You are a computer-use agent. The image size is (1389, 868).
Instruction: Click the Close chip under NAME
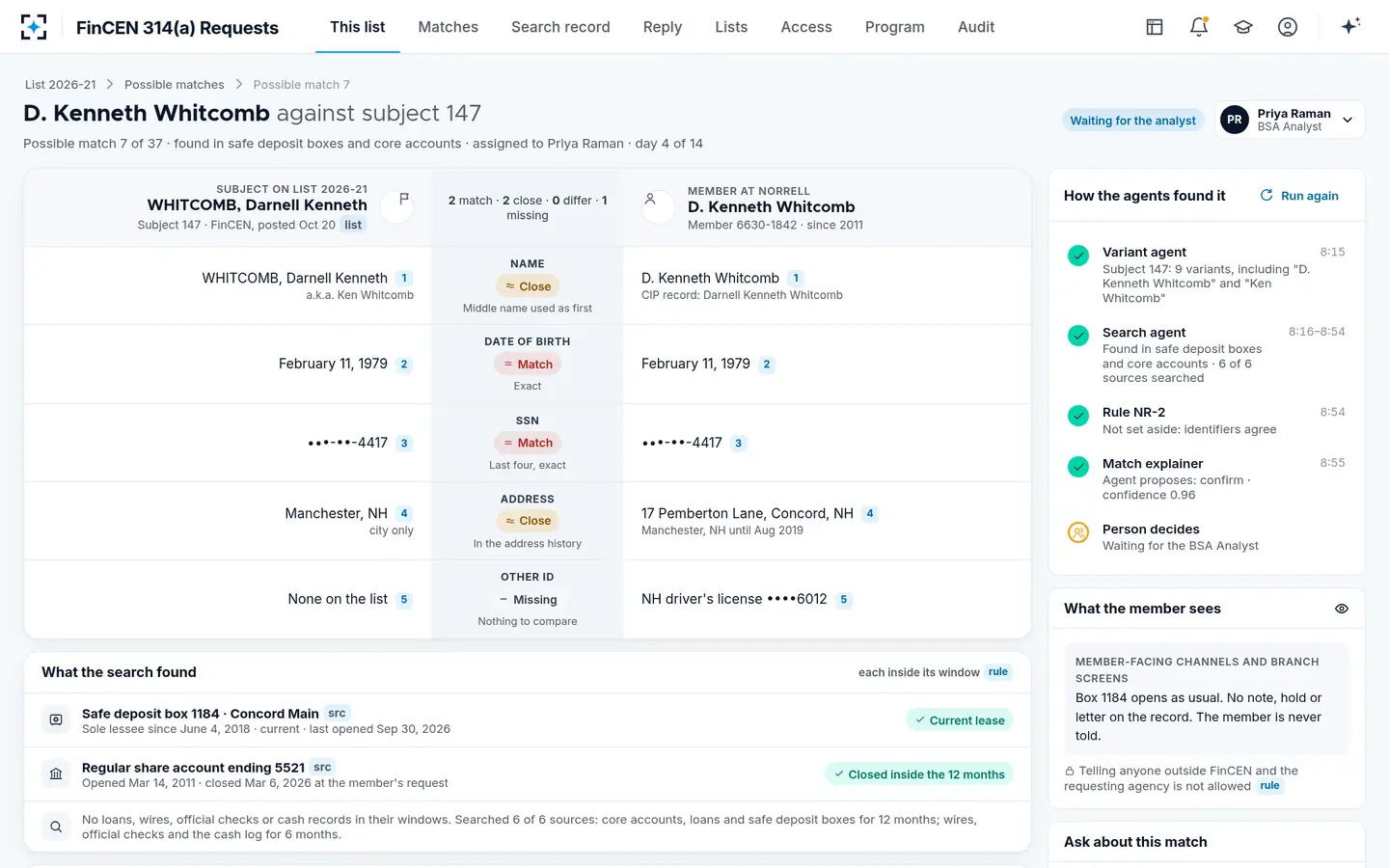click(x=528, y=286)
